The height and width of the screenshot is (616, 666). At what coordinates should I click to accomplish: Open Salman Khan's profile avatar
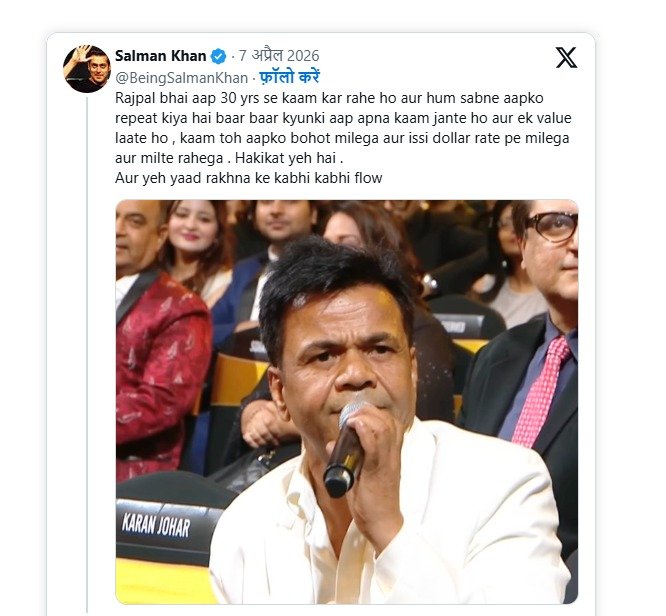pyautogui.click(x=87, y=69)
